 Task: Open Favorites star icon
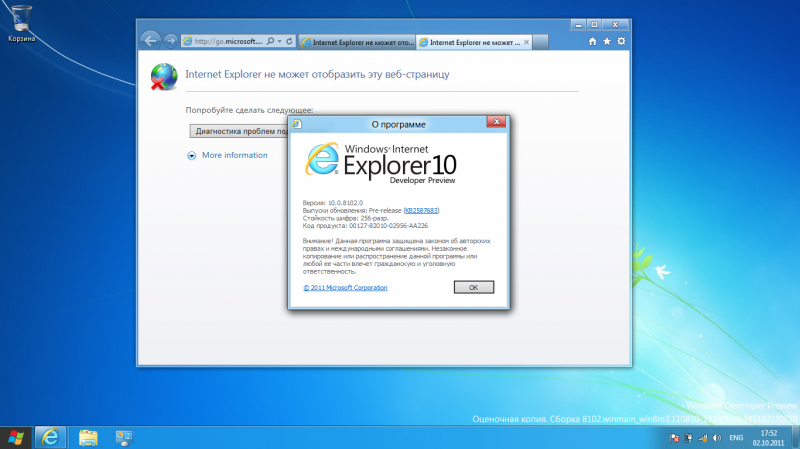(607, 42)
